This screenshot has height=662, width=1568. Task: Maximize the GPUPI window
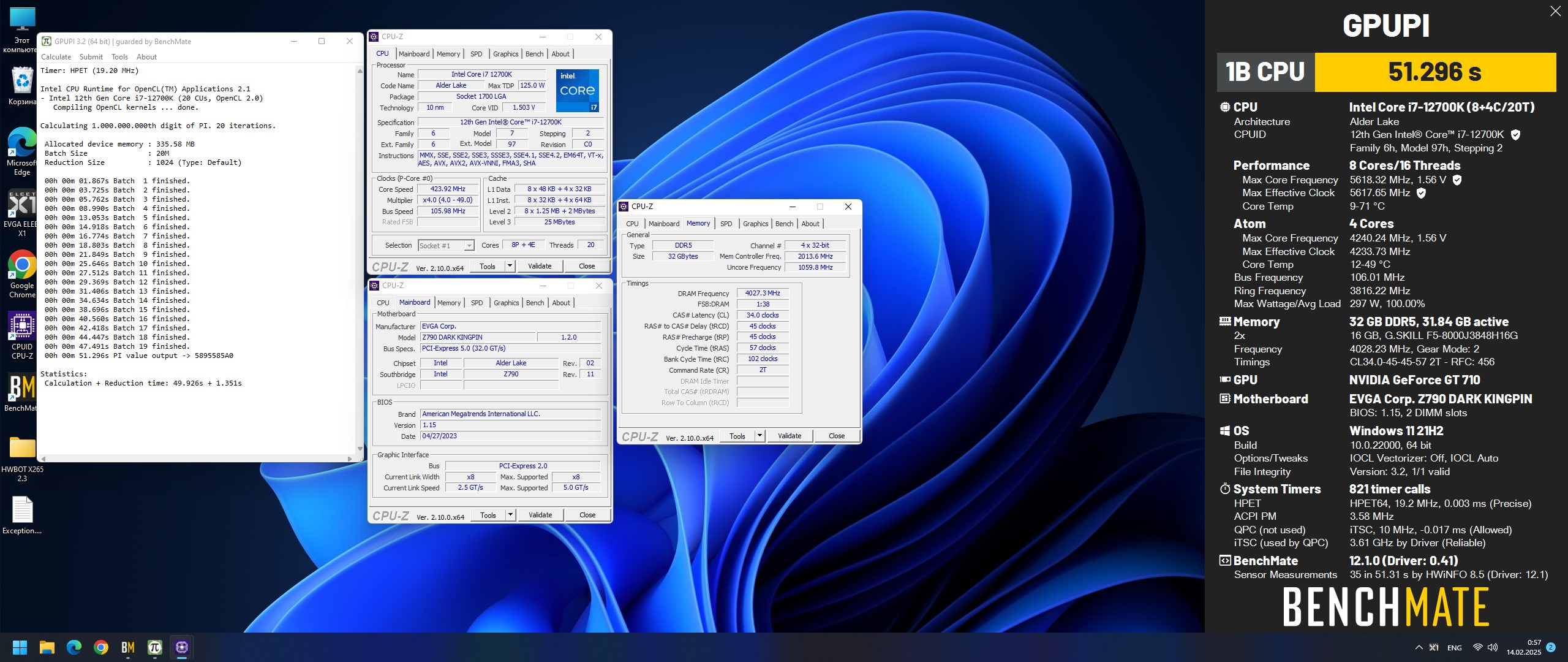[x=321, y=41]
